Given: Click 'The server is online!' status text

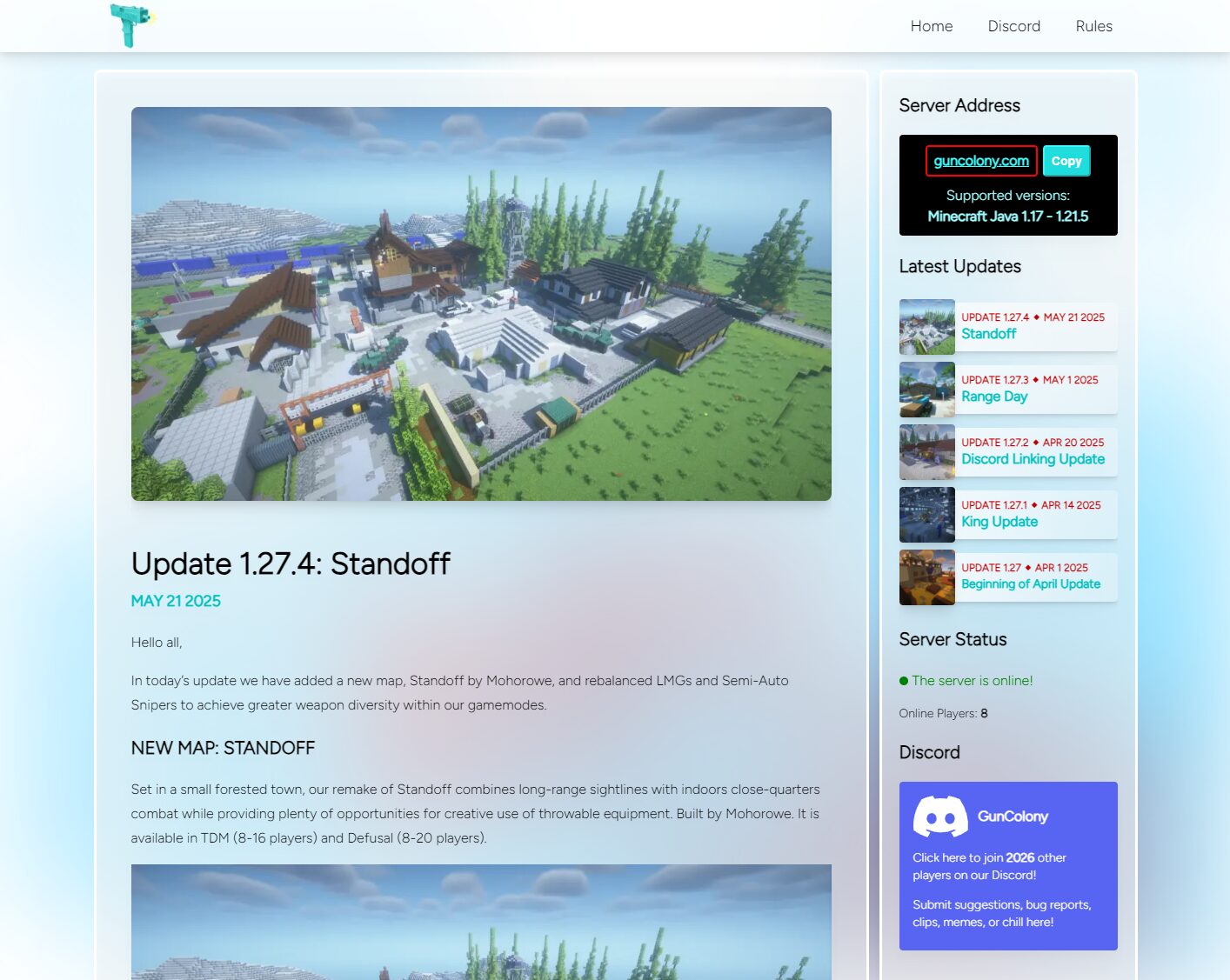Looking at the screenshot, I should 973,681.
